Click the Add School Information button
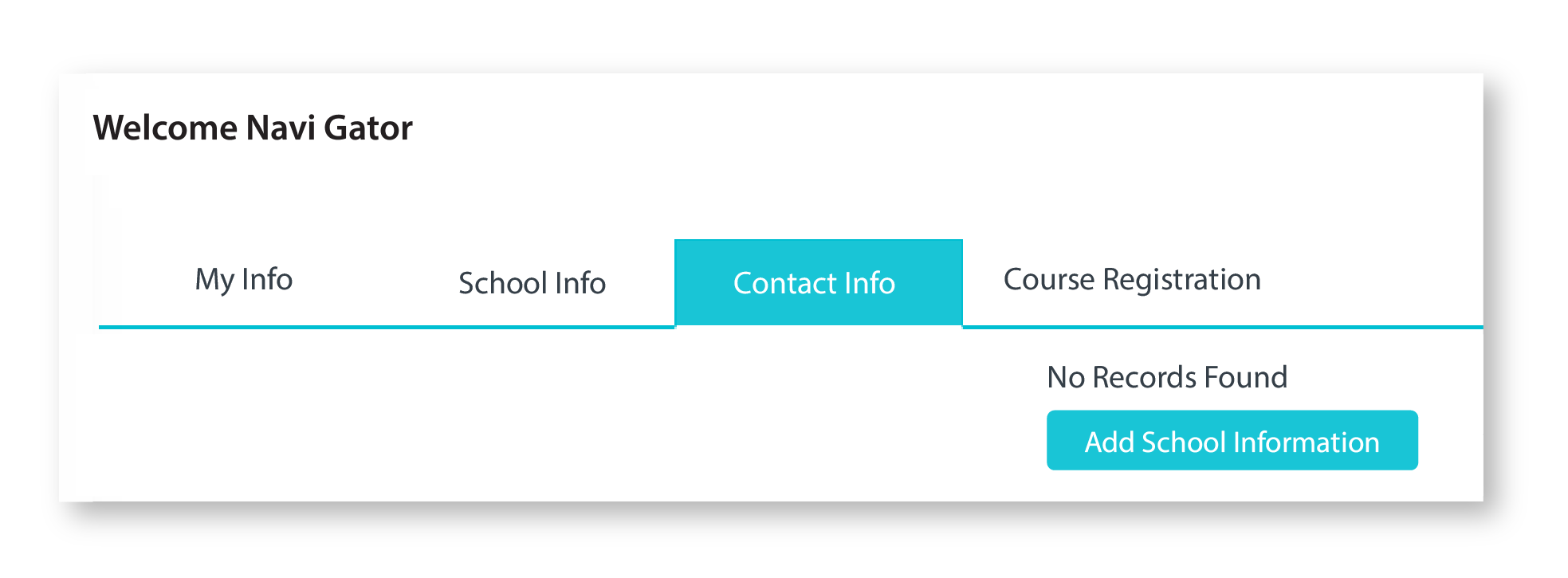1568x578 pixels. 1232,441
